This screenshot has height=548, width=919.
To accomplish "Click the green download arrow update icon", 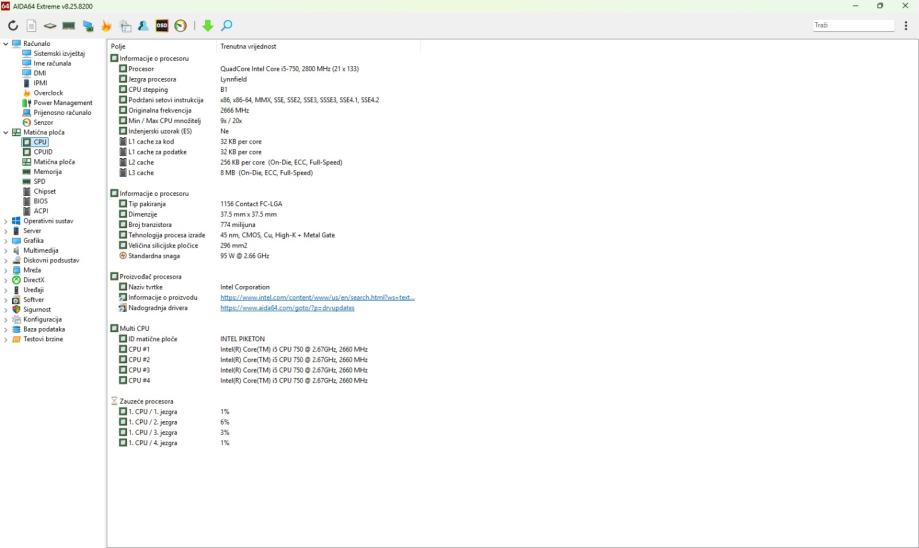I will pos(207,25).
